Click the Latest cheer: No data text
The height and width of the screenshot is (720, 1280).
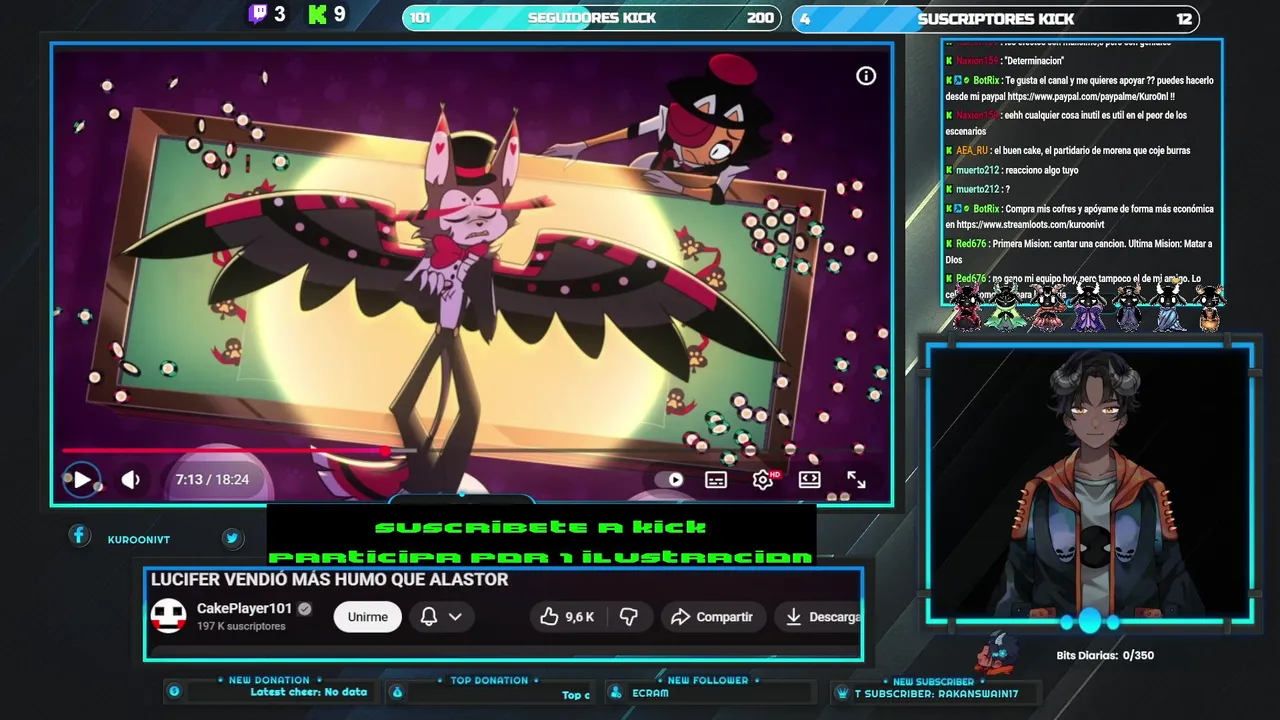click(309, 692)
